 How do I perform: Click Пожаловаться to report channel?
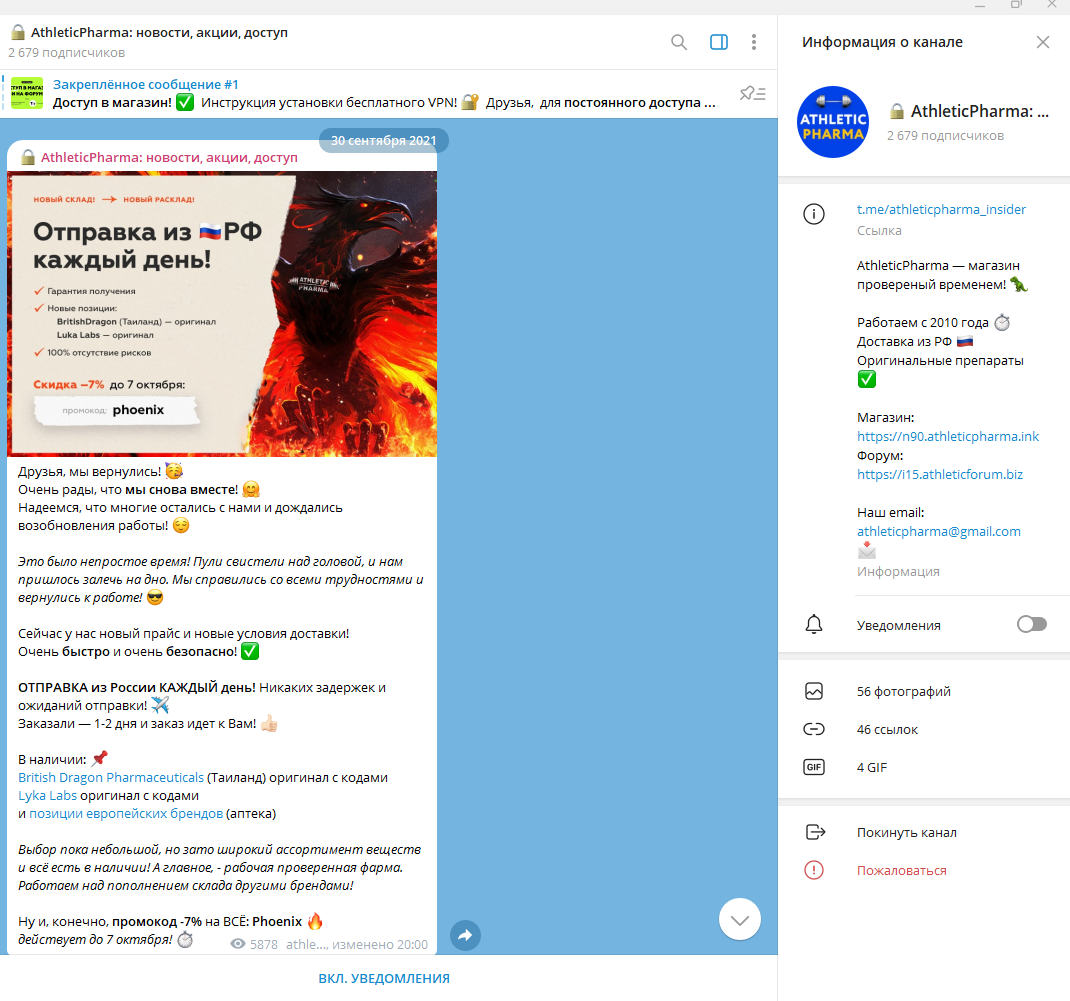[x=901, y=870]
